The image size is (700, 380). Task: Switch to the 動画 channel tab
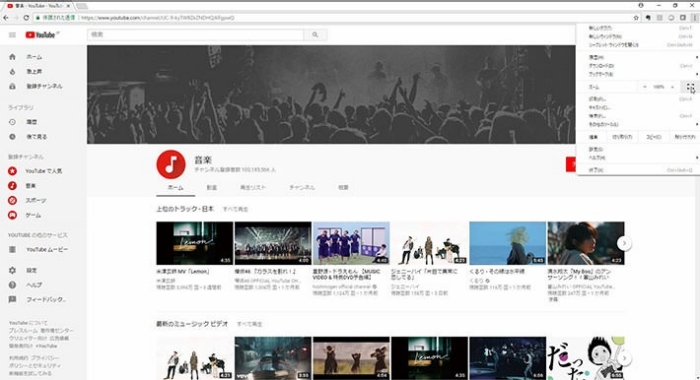coord(212,188)
